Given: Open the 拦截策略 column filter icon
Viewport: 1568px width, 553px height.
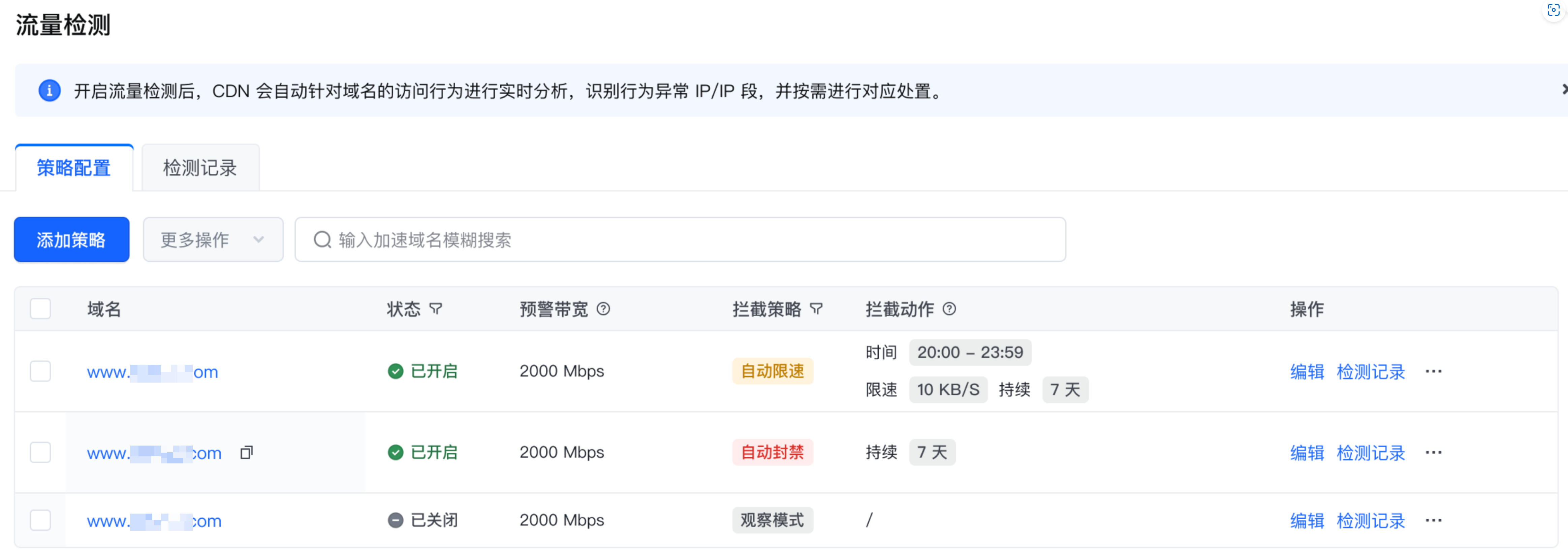Looking at the screenshot, I should 816,309.
